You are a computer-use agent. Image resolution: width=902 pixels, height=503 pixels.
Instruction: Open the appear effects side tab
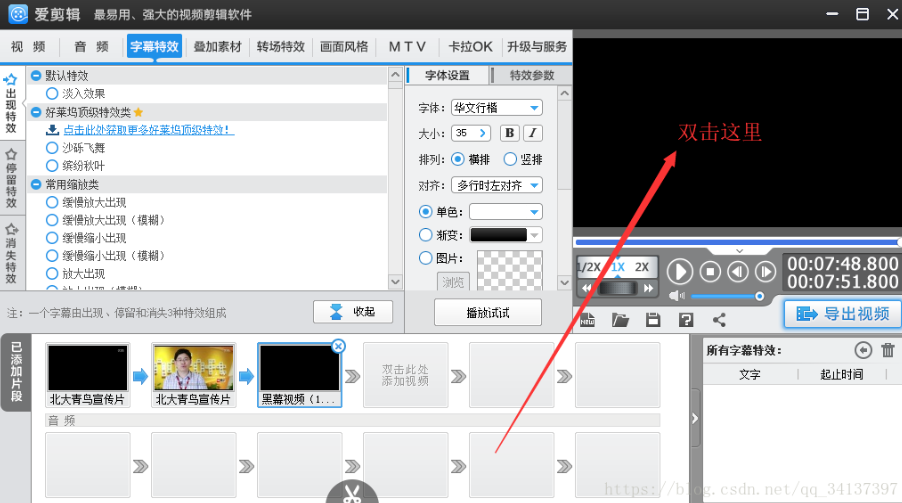click(x=11, y=104)
